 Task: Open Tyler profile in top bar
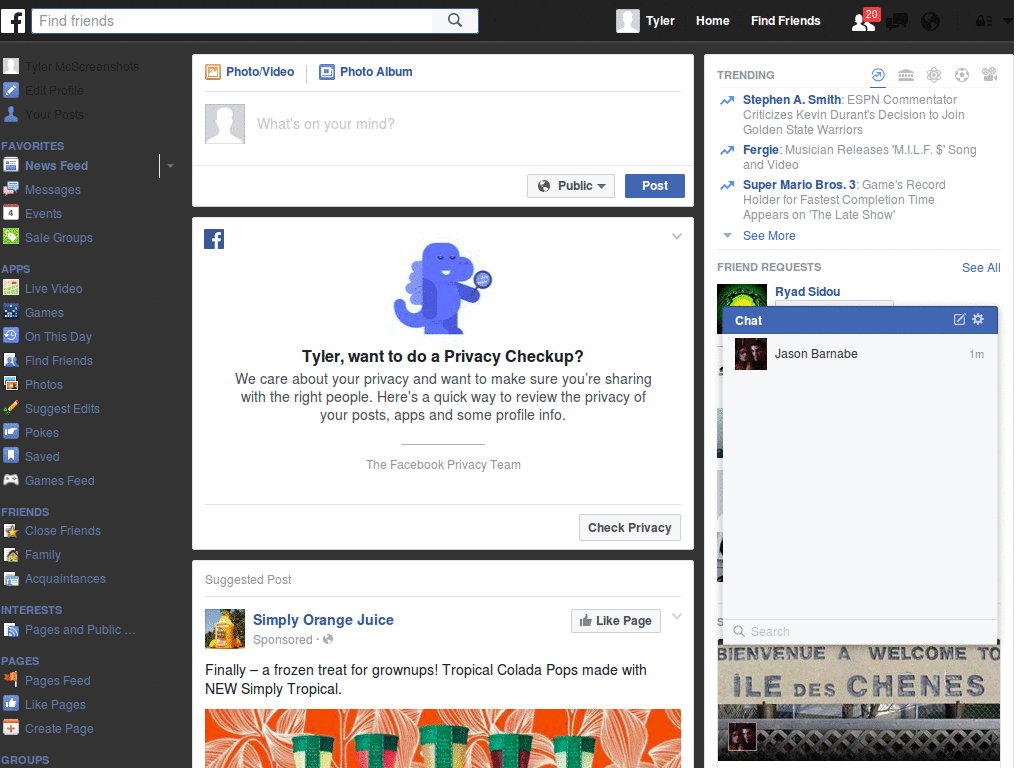click(x=645, y=21)
